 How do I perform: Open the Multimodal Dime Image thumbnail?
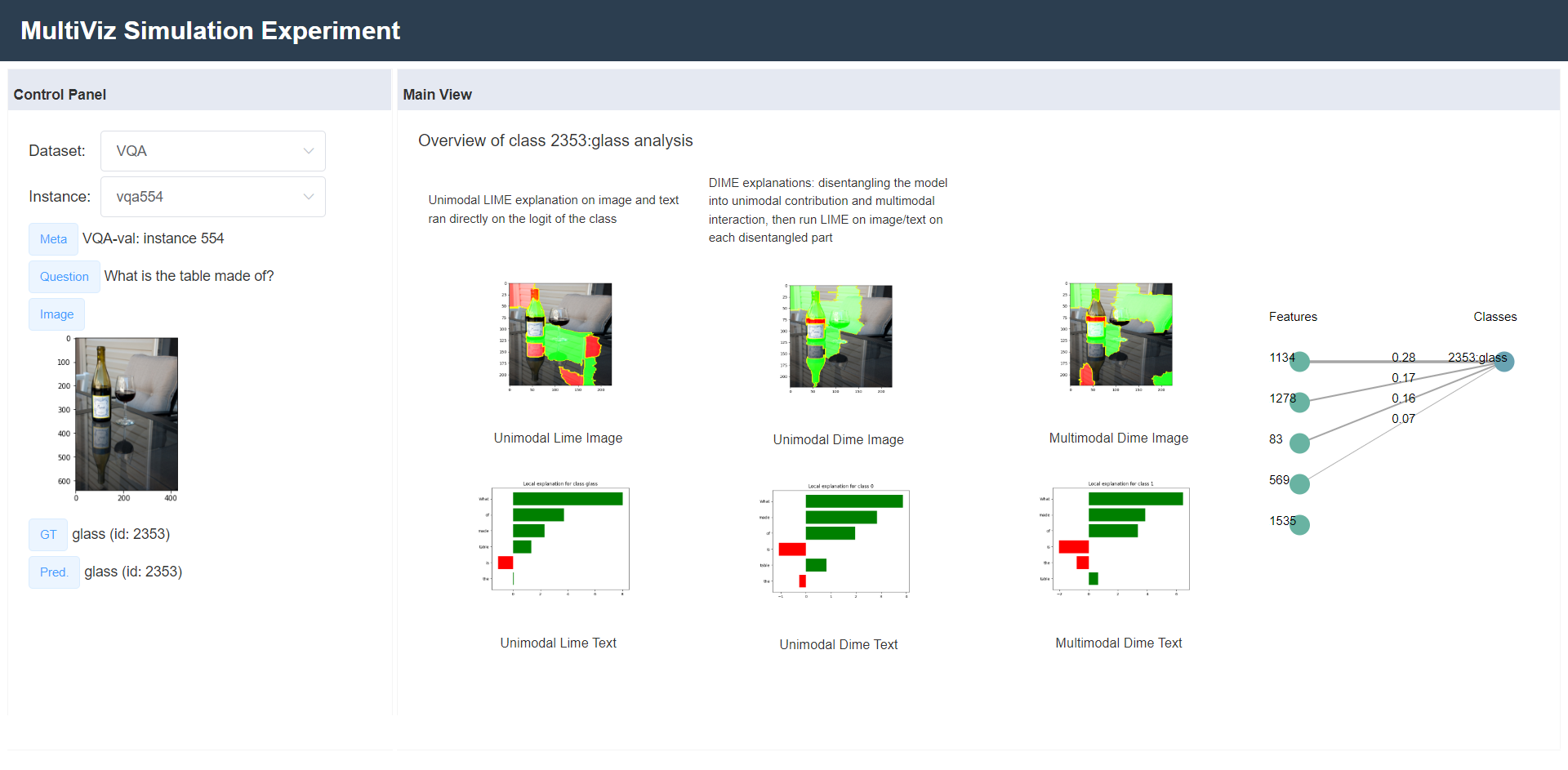(x=1117, y=336)
